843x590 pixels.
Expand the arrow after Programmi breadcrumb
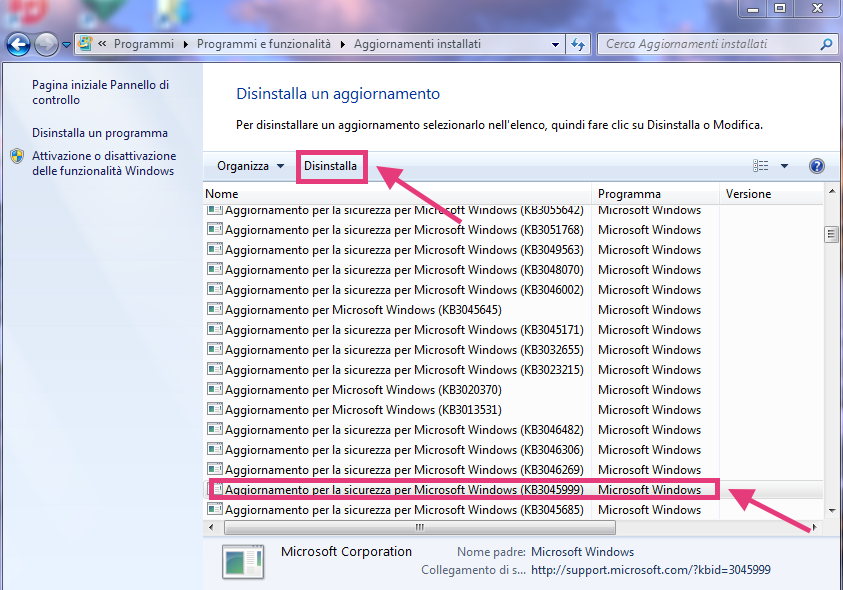pyautogui.click(x=185, y=45)
